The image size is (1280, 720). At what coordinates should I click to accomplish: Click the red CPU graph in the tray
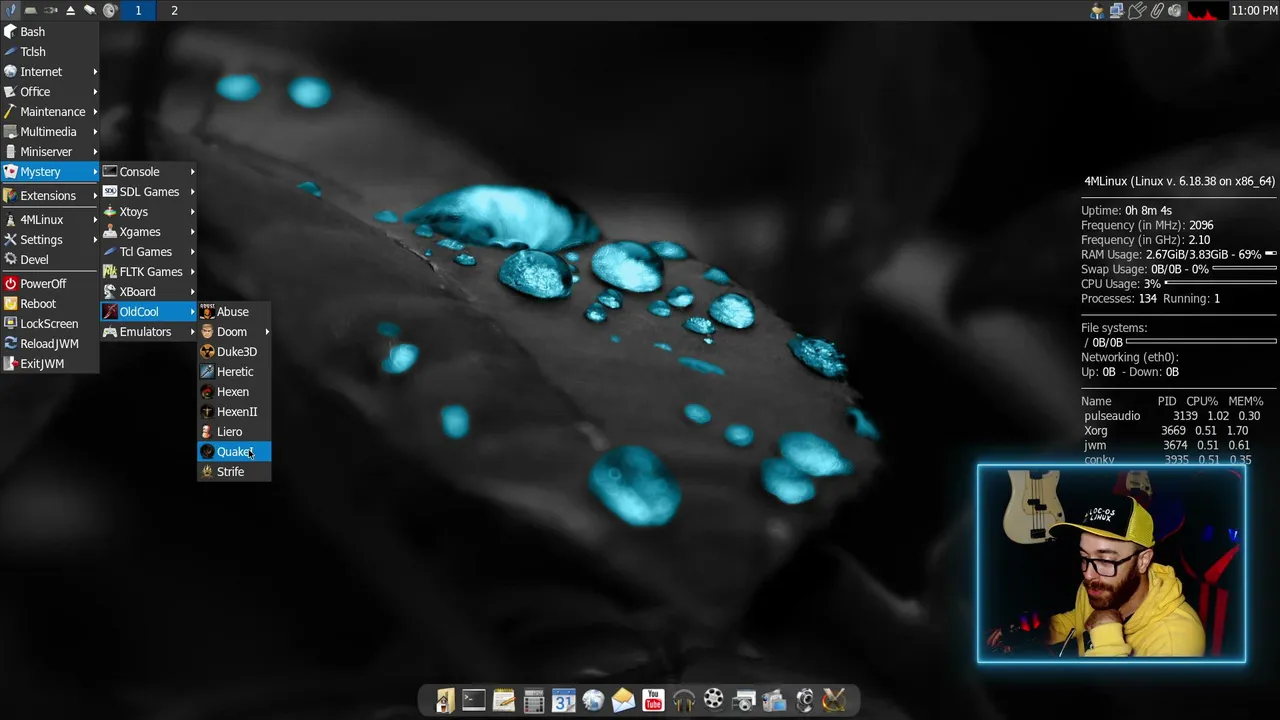tap(1206, 10)
